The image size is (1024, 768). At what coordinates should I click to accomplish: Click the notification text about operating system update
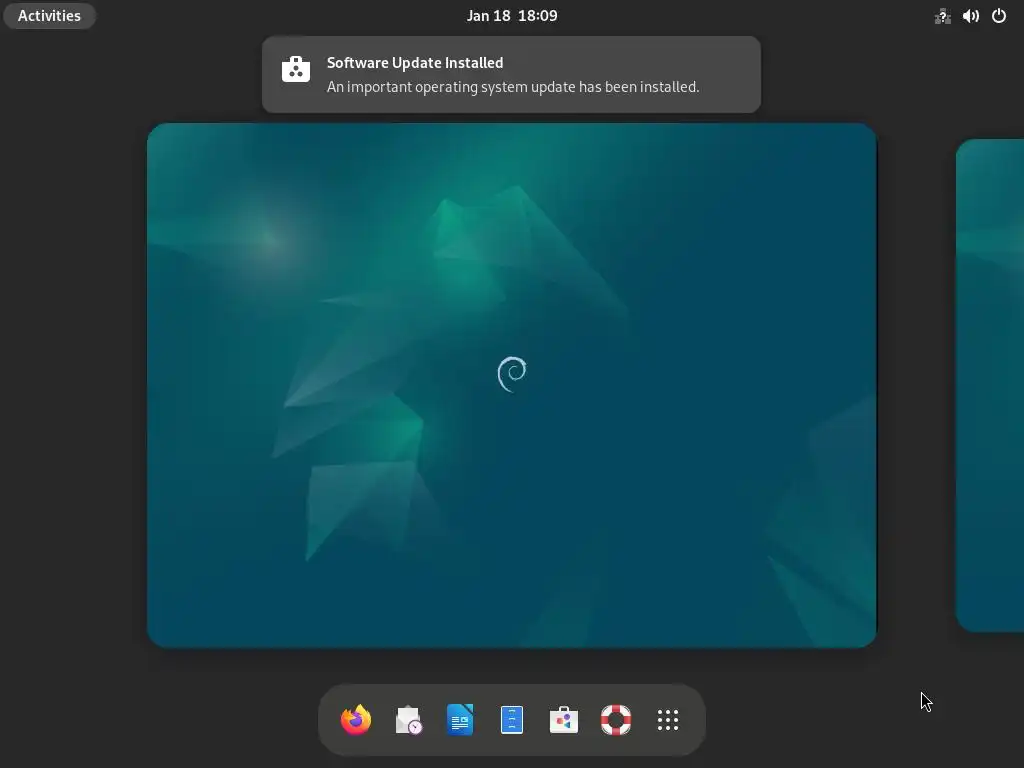coord(513,87)
